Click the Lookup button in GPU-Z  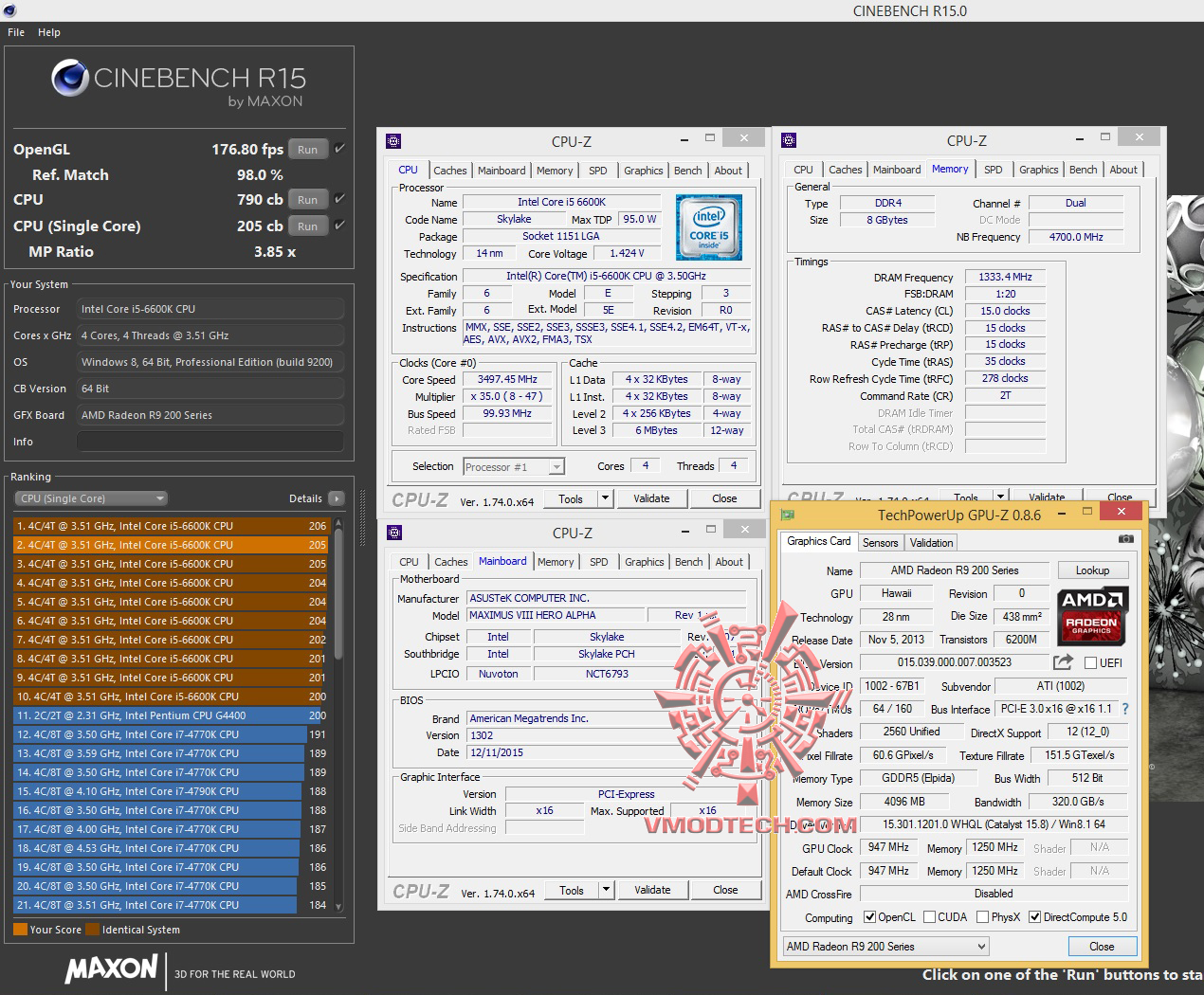point(1092,570)
